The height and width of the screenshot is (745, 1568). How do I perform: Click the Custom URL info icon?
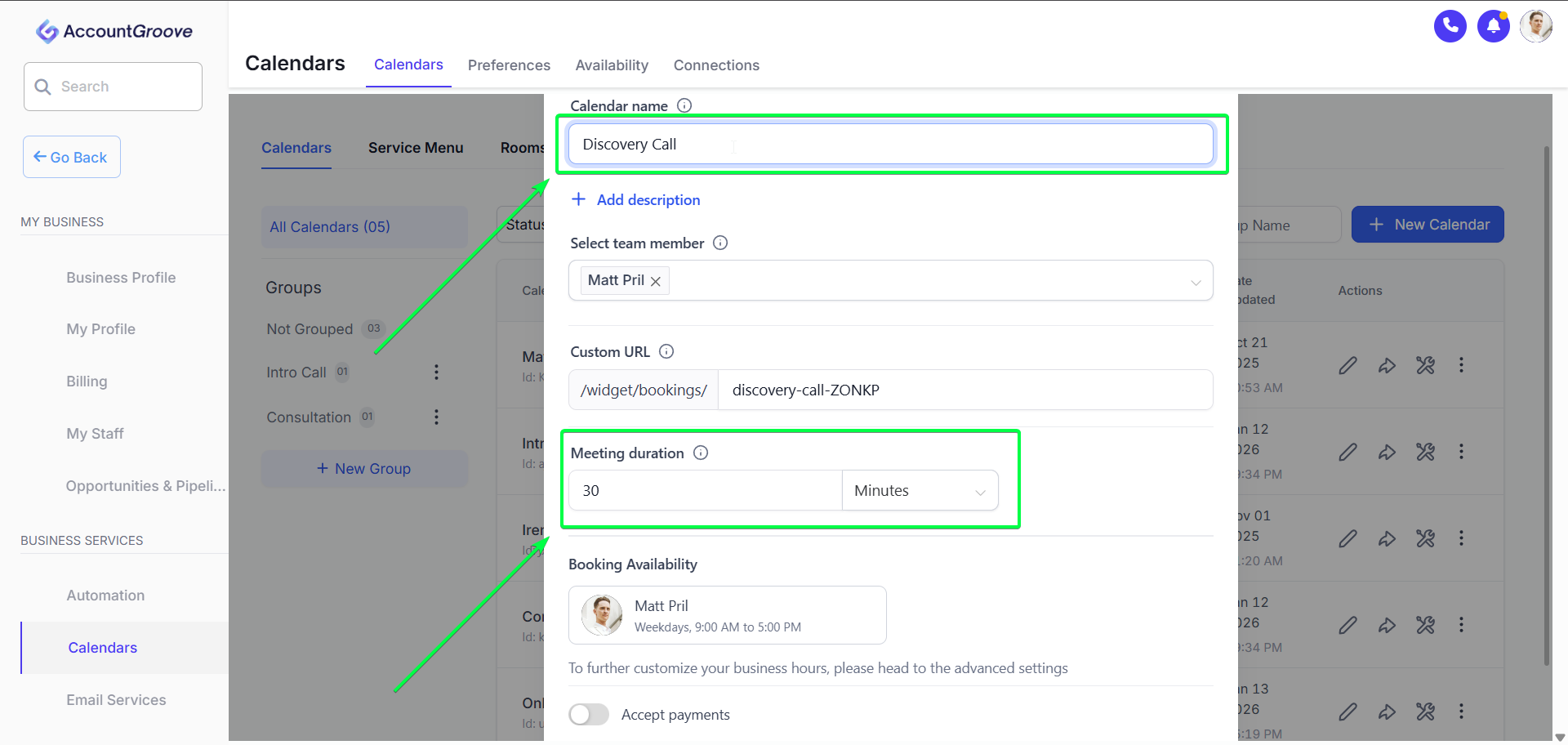(666, 351)
